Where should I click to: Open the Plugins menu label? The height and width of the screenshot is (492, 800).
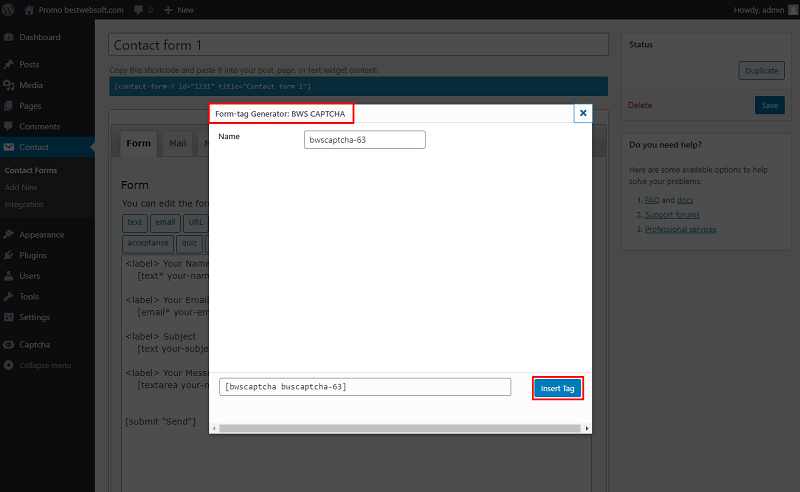pyautogui.click(x=33, y=255)
